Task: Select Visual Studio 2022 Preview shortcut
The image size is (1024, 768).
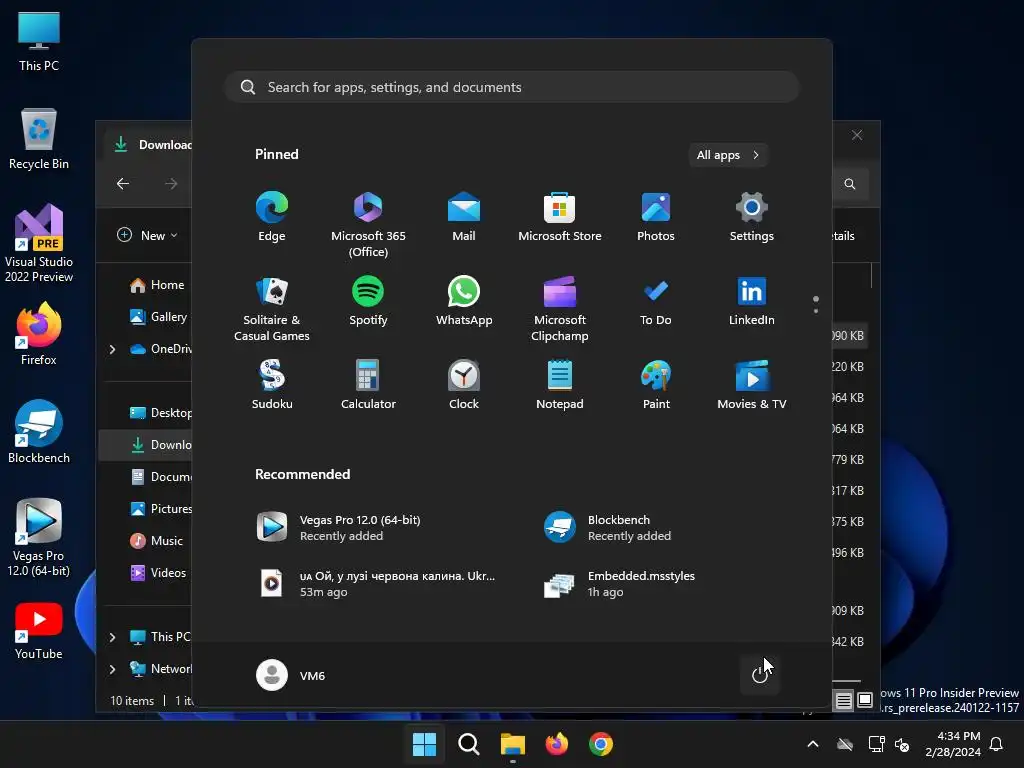Action: (x=39, y=243)
